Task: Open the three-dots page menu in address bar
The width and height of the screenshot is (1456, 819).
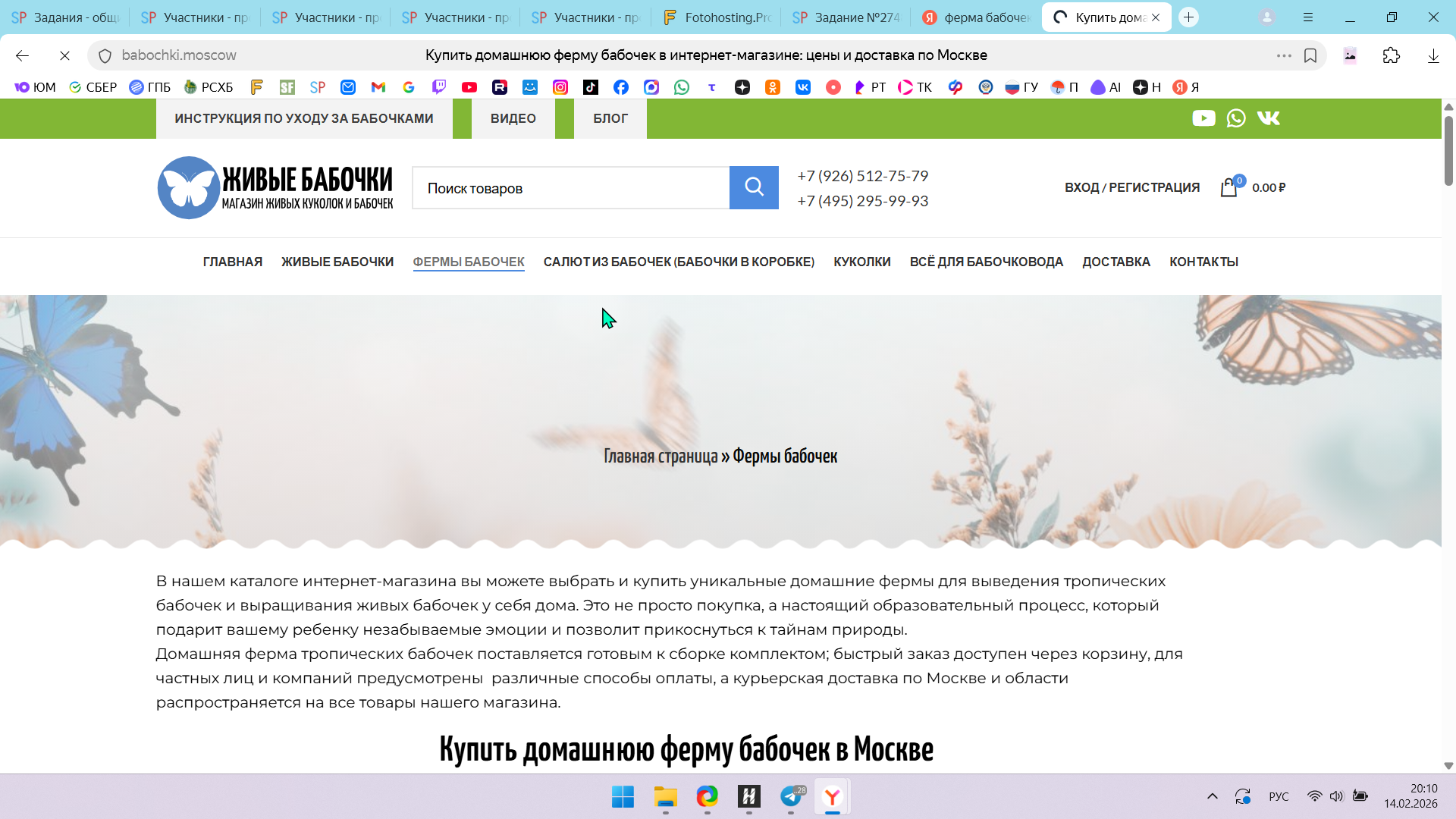Action: point(1283,55)
